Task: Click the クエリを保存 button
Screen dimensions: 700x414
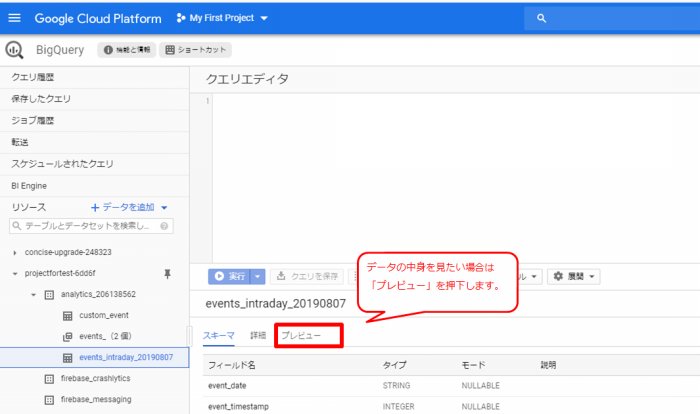Action: coord(307,276)
